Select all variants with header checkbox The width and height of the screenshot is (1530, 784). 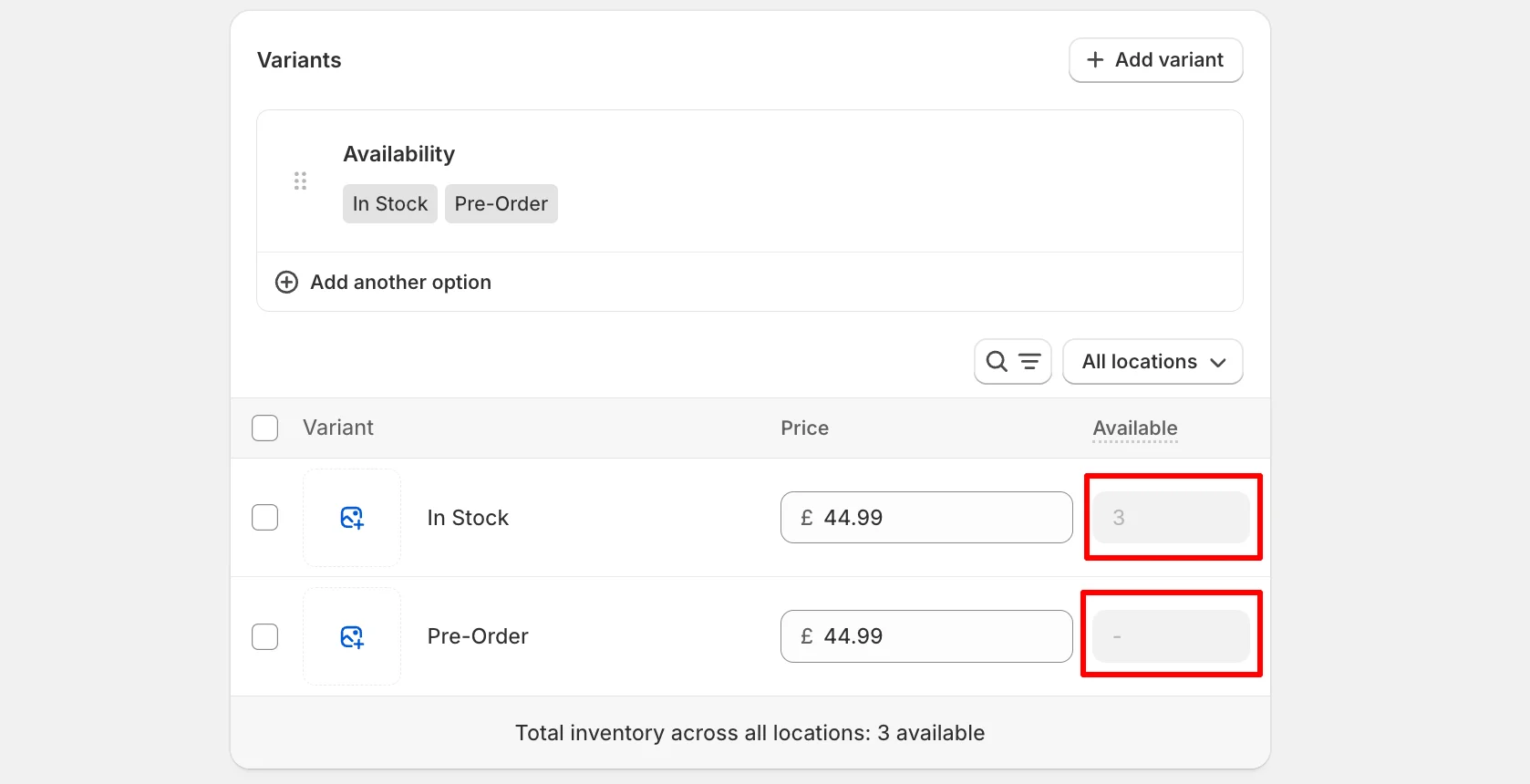(265, 428)
